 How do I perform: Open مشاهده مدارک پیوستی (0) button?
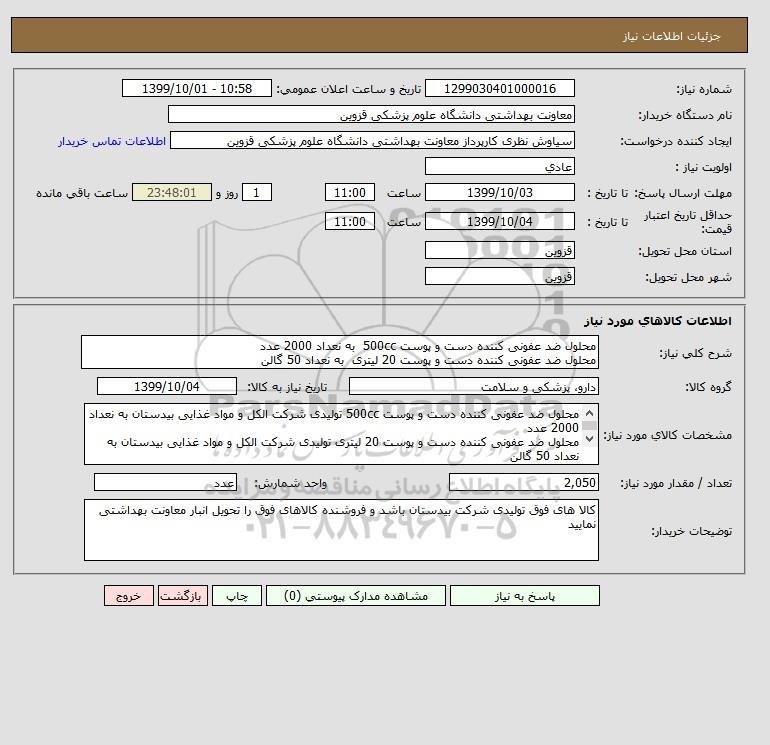click(x=356, y=596)
